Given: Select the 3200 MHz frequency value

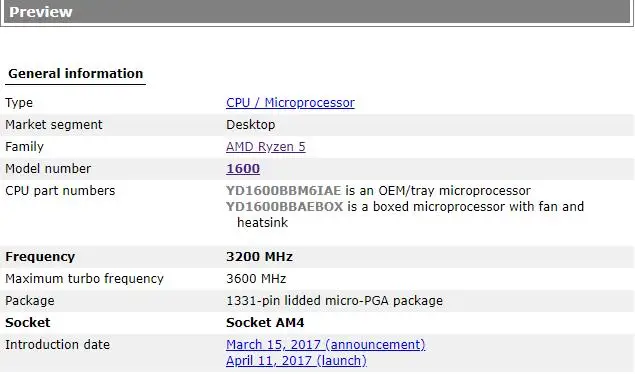Looking at the screenshot, I should [x=259, y=257].
